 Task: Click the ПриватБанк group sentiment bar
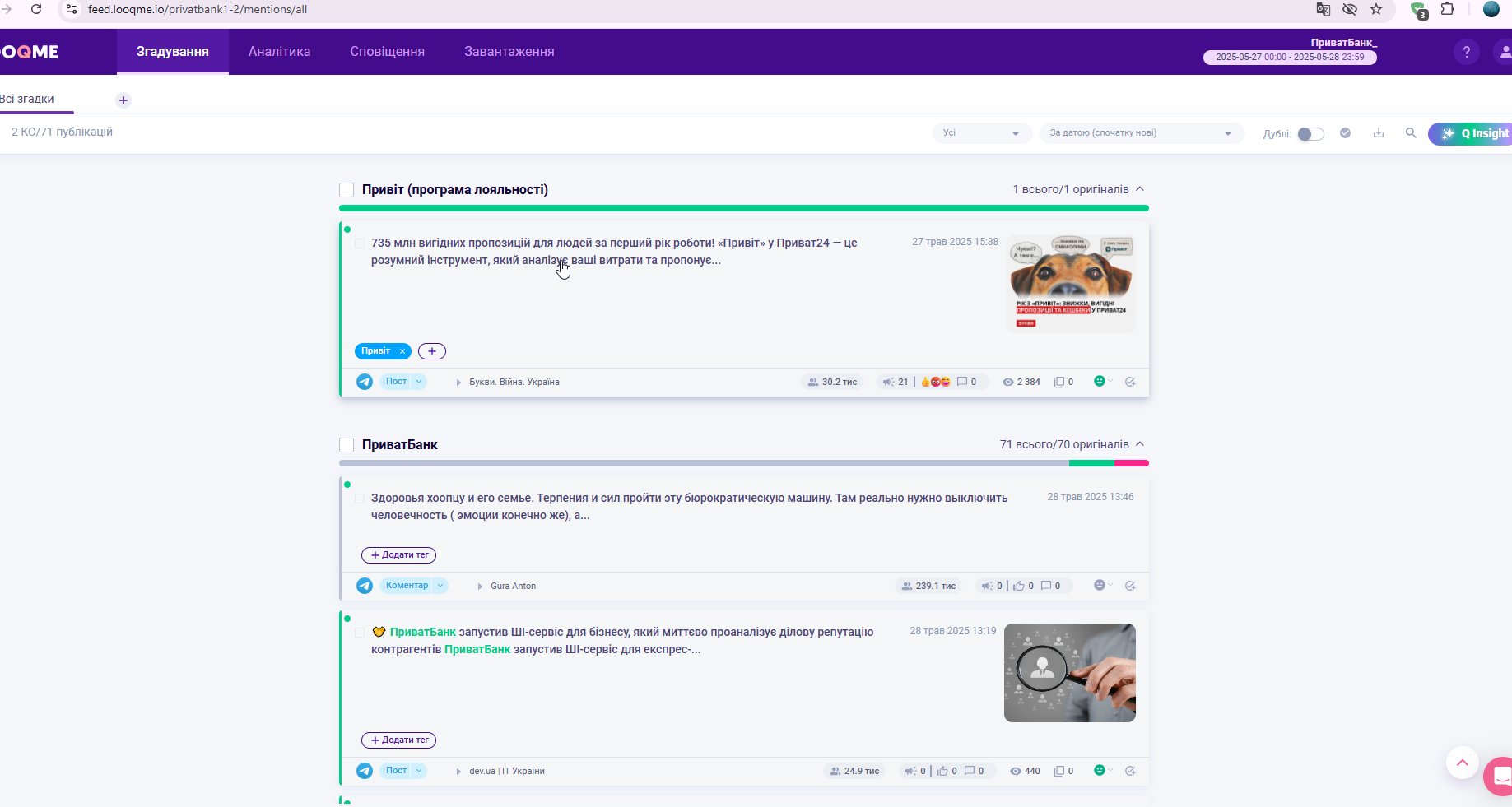tap(744, 463)
